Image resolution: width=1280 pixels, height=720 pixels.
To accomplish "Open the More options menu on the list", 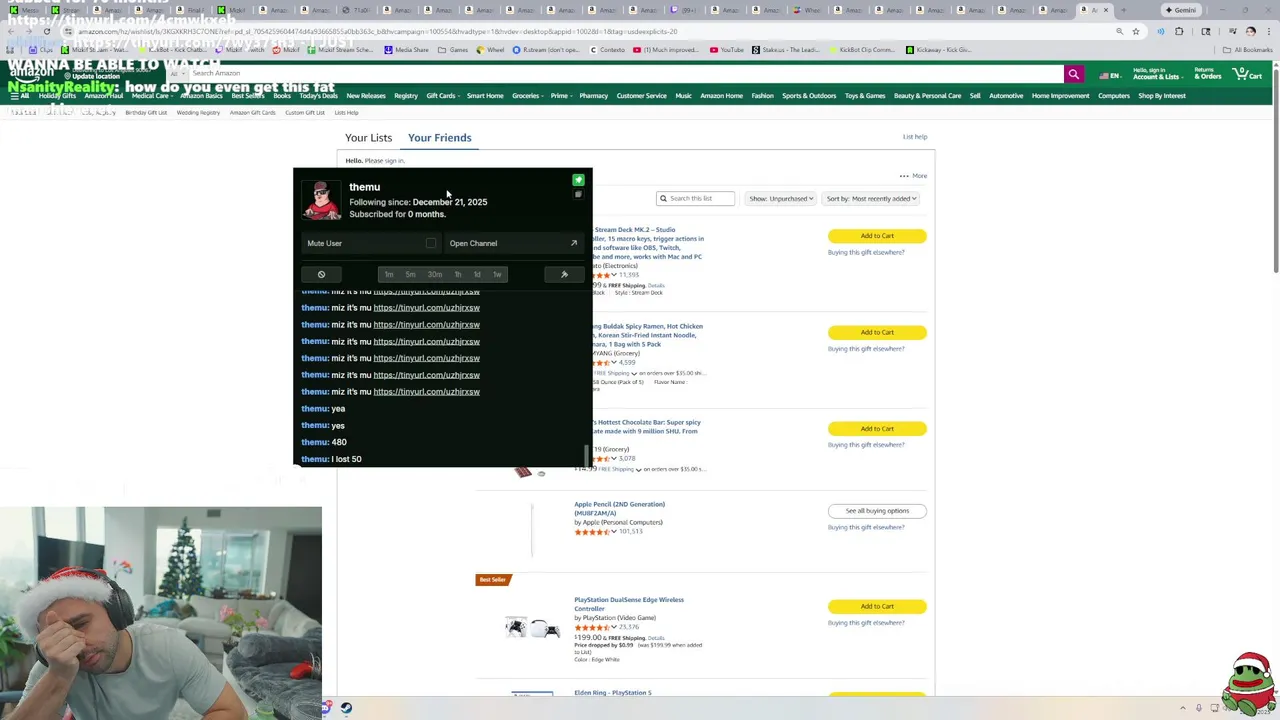I will click(x=913, y=176).
